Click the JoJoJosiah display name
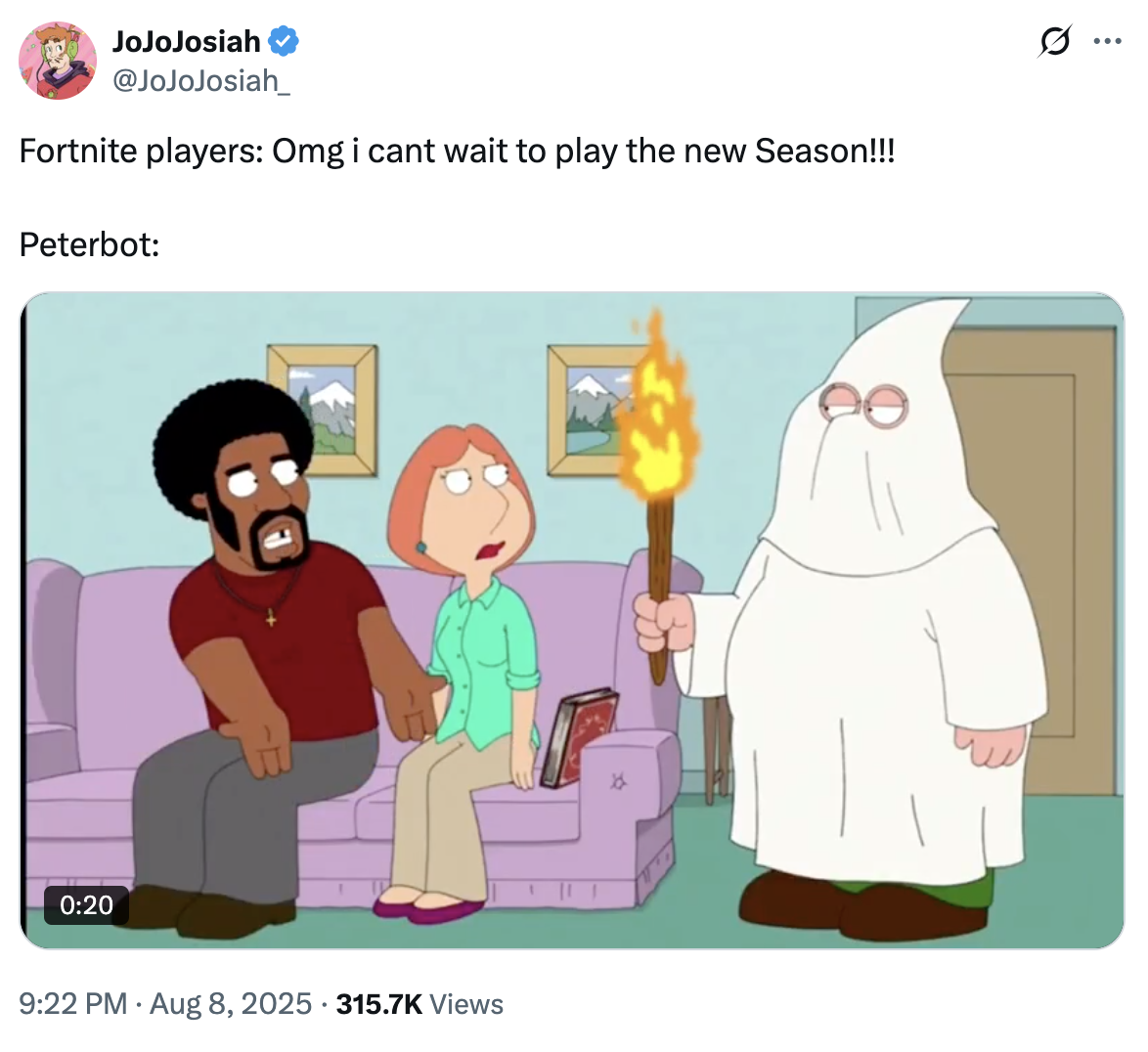The image size is (1148, 1052). point(186,41)
